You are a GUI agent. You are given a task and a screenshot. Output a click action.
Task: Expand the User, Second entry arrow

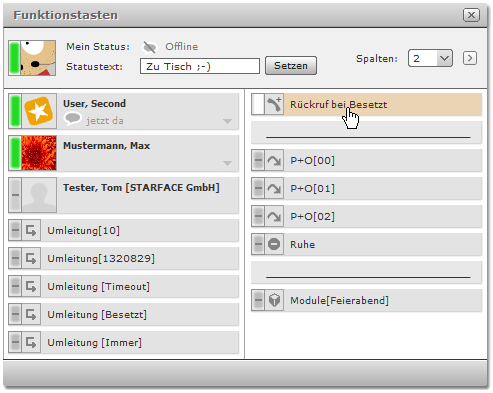coord(227,121)
